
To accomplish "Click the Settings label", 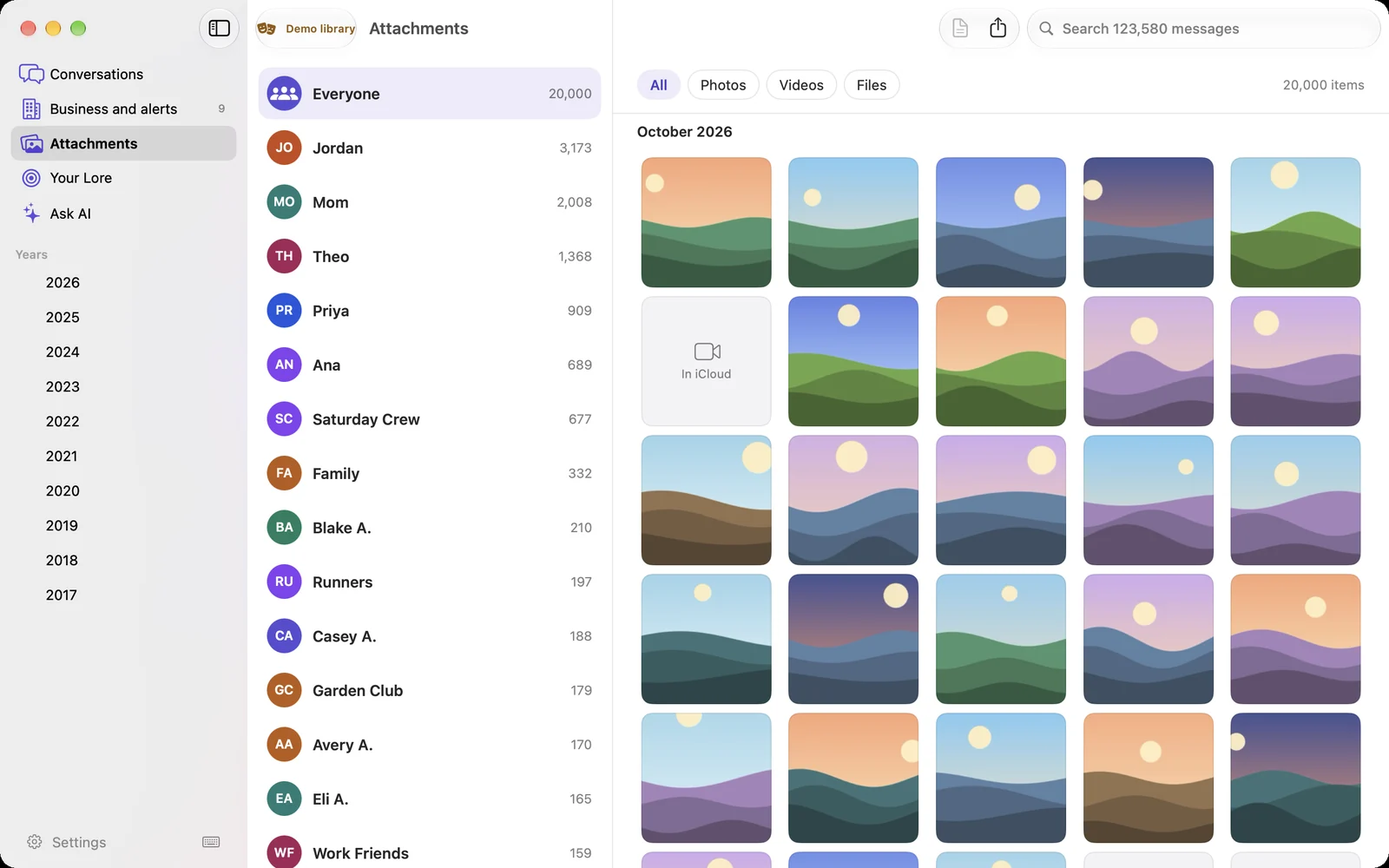I will pyautogui.click(x=79, y=842).
